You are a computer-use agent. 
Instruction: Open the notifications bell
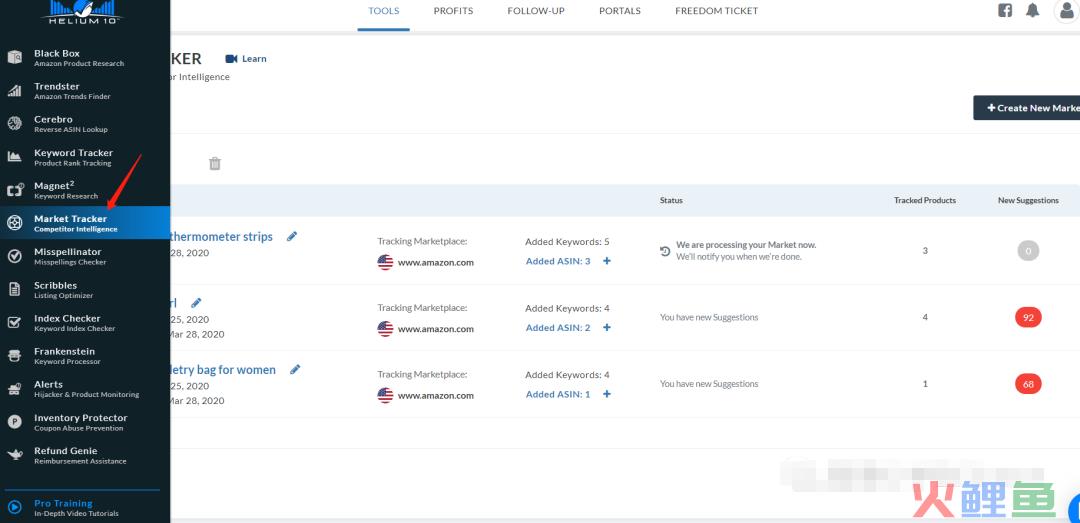(1032, 10)
